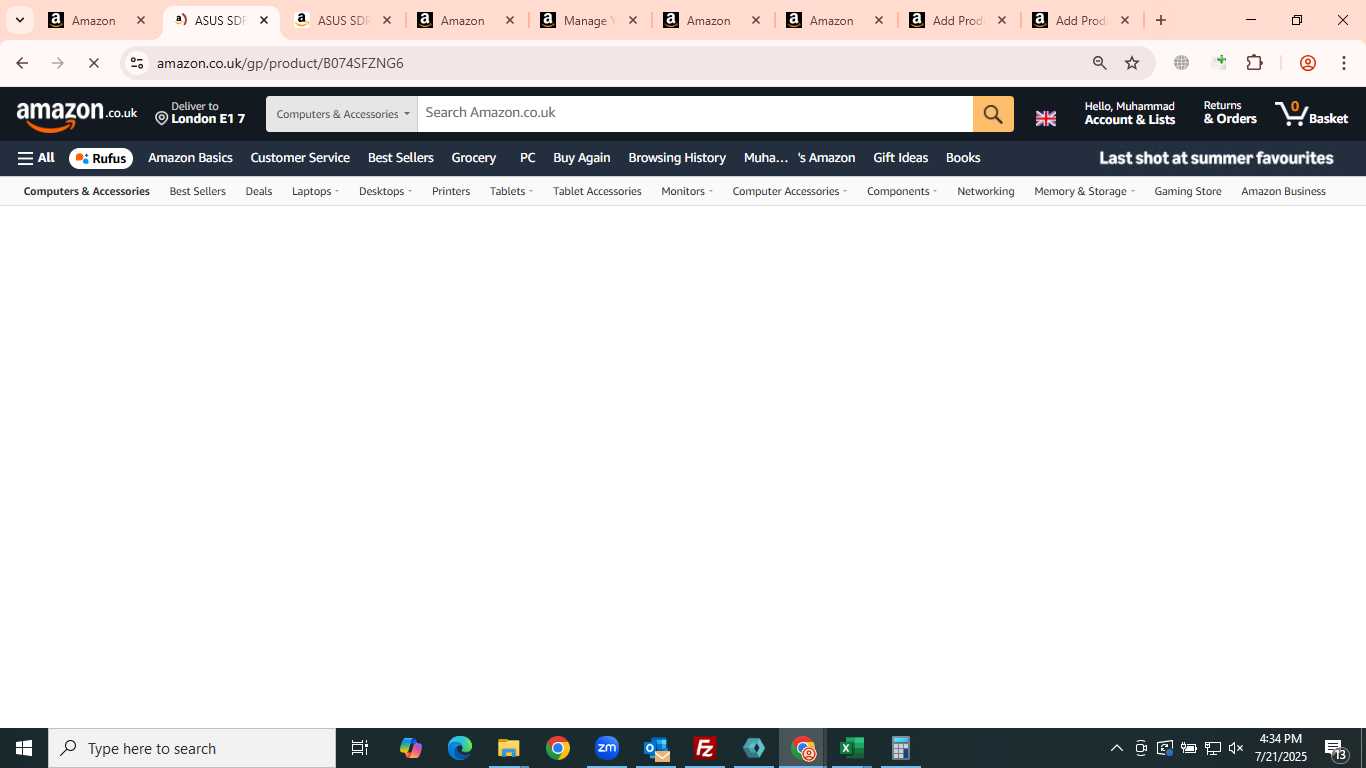Open Best Sellers in main nav

coord(401,158)
